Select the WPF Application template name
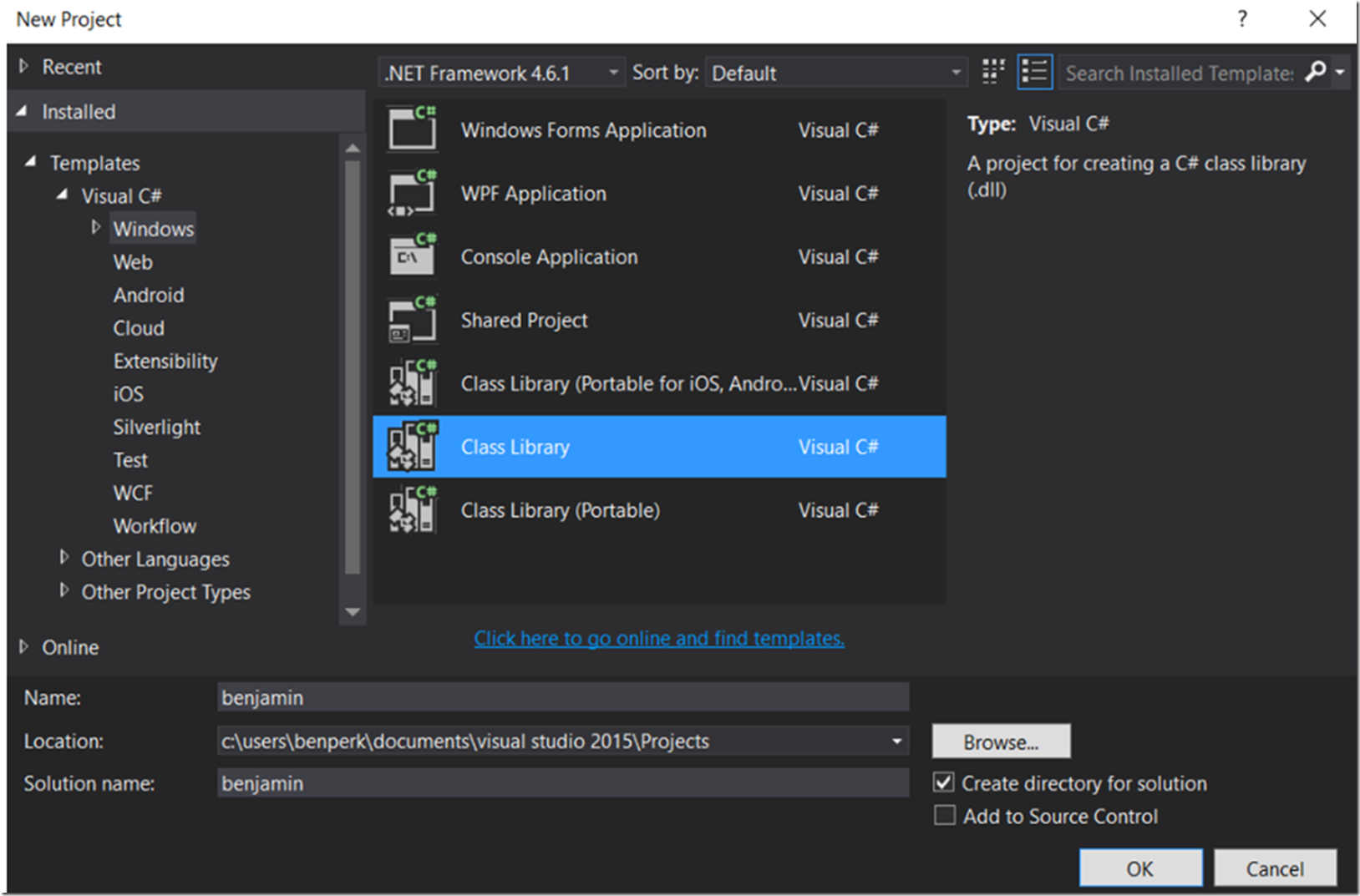This screenshot has width=1360, height=896. (x=534, y=193)
